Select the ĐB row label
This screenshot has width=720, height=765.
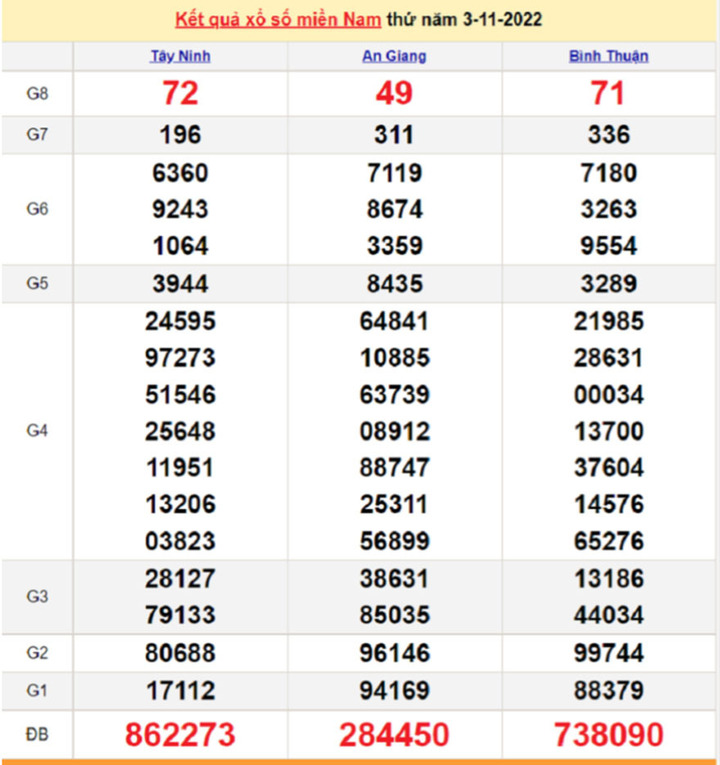coord(37,735)
